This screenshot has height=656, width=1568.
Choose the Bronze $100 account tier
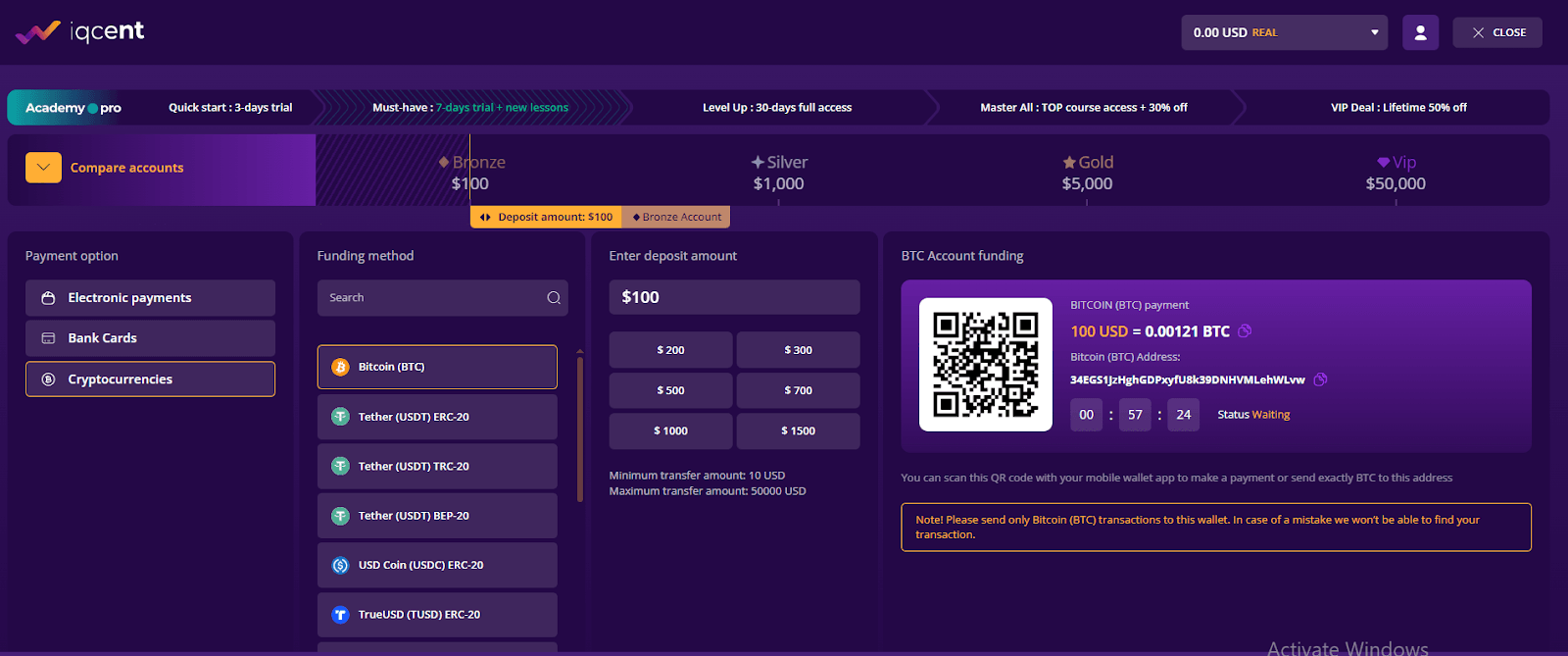coord(471,173)
